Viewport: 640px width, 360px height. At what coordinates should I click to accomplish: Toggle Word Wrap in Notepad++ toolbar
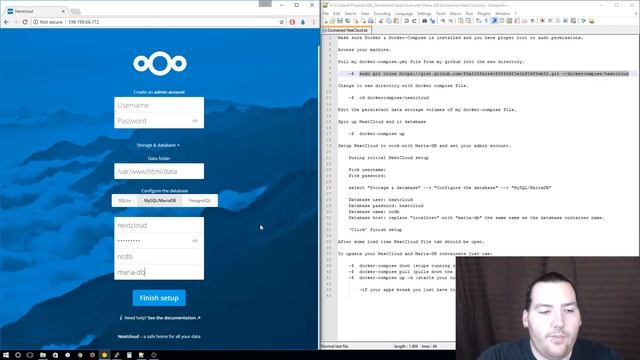coord(478,21)
